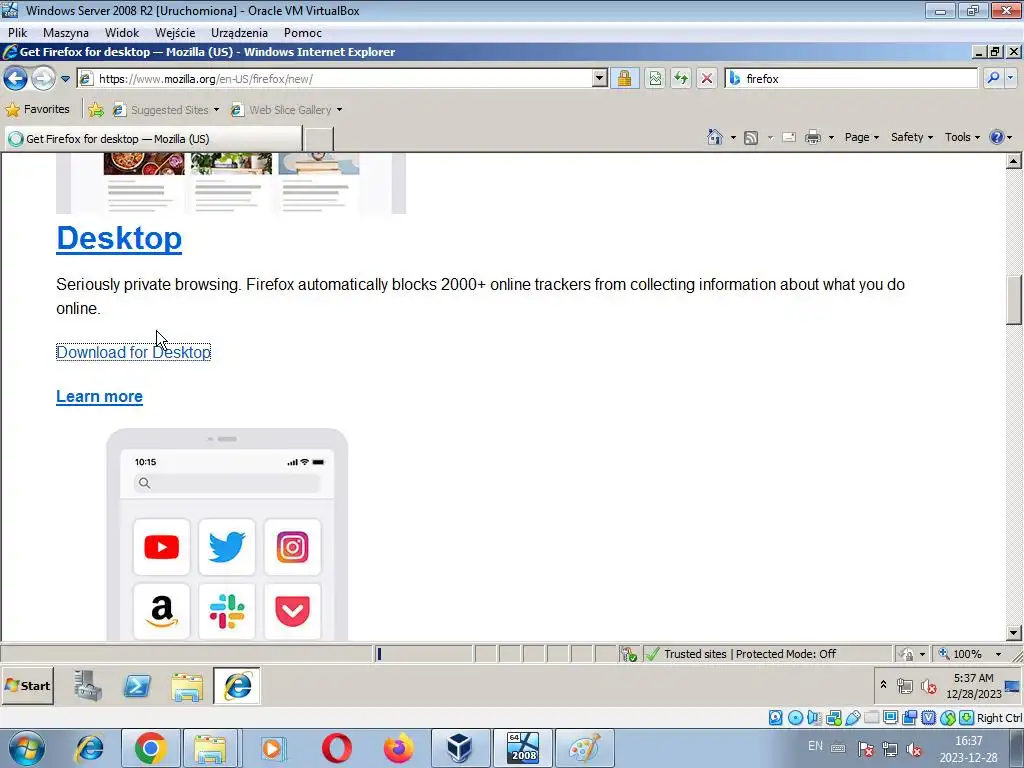Click the Amazon tile in the phone mockup
The image size is (1024, 768).
tap(161, 611)
